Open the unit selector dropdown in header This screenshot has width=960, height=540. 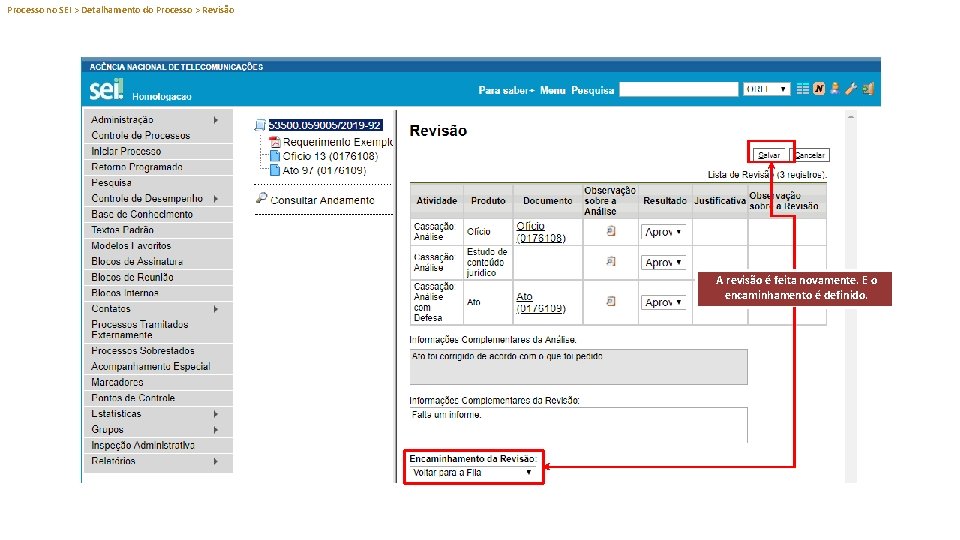[x=766, y=89]
